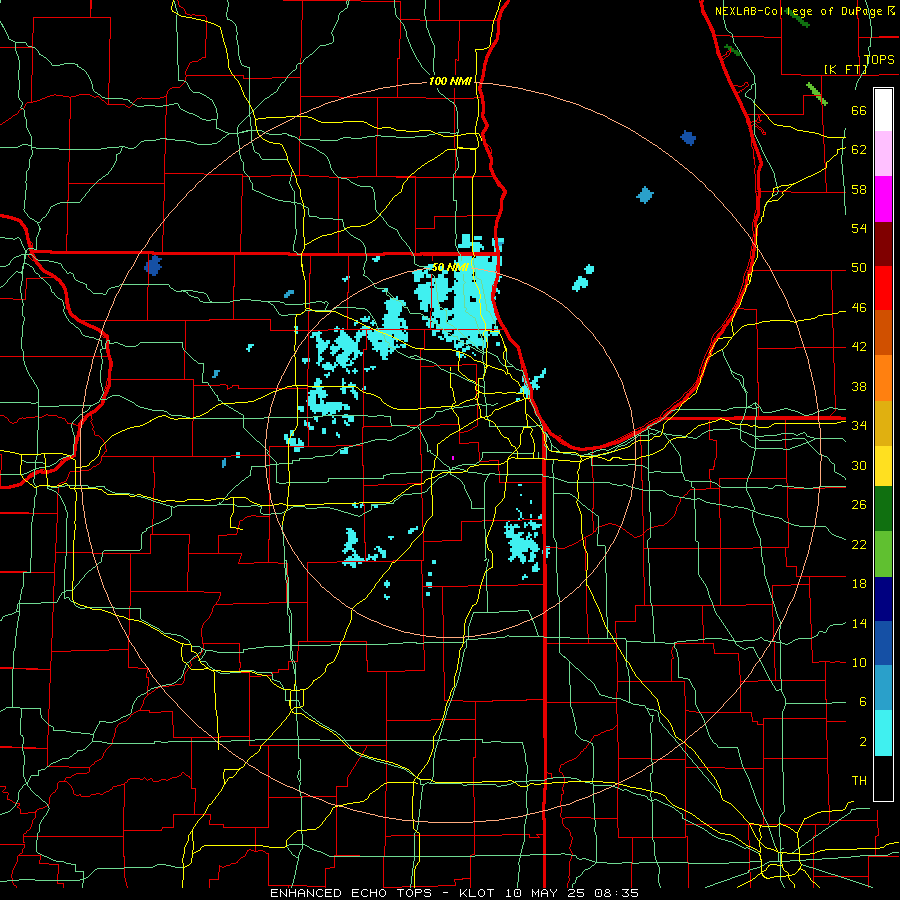Click the [K FT] units label
The width and height of the screenshot is (900, 900).
tap(845, 69)
